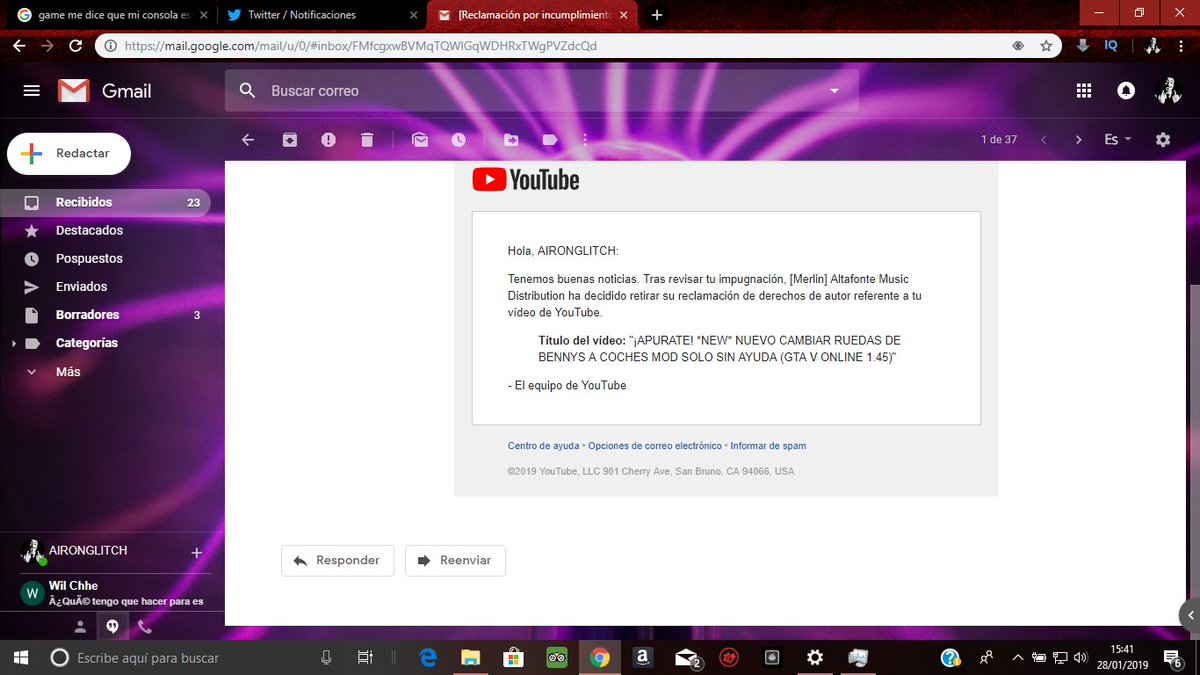
Task: Click the Reenviar button
Action: [x=455, y=560]
